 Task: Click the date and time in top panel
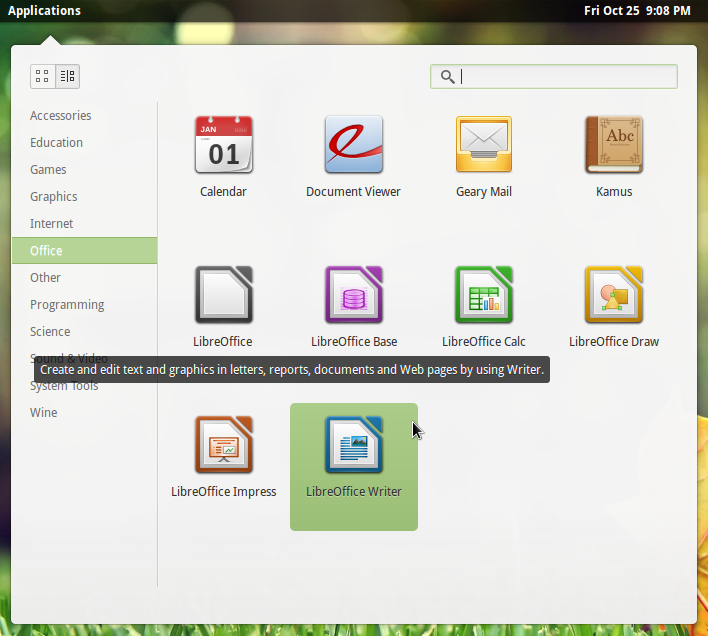point(637,10)
